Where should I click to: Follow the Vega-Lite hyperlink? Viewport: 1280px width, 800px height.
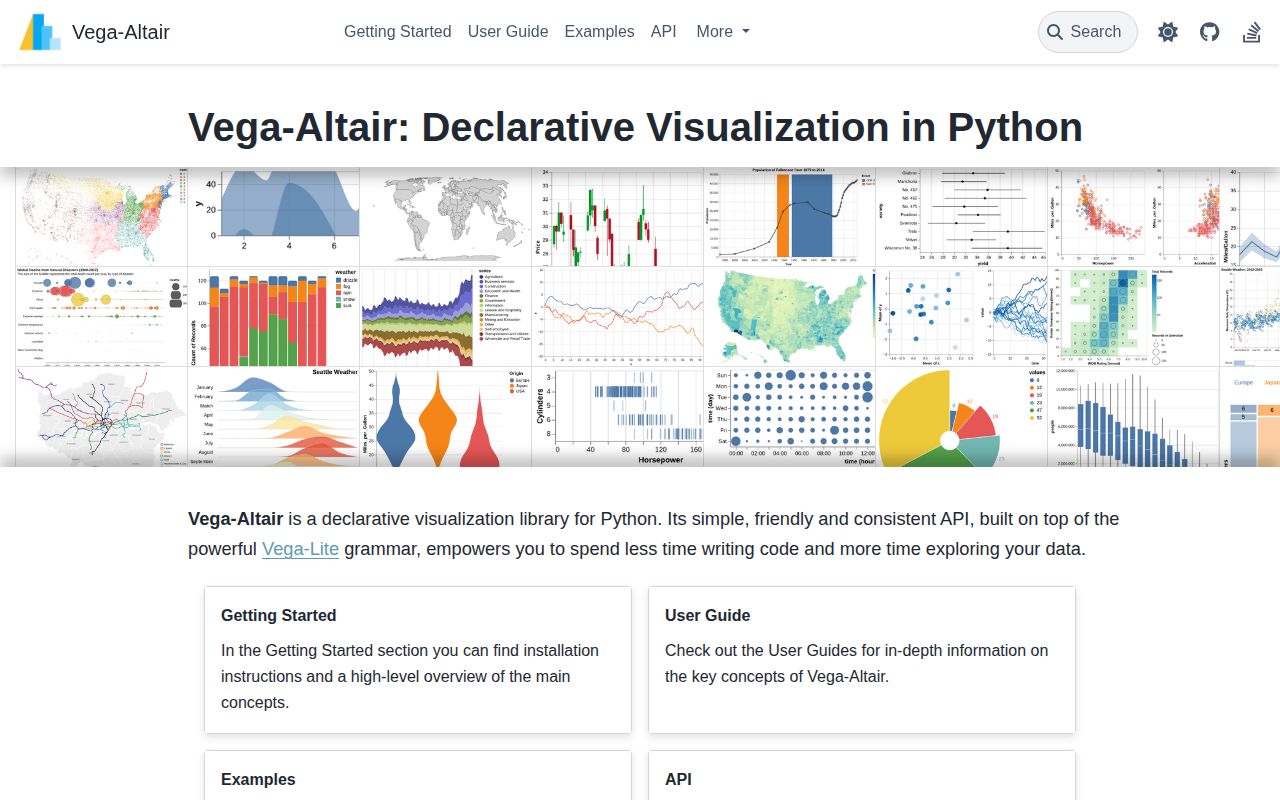[x=301, y=549]
